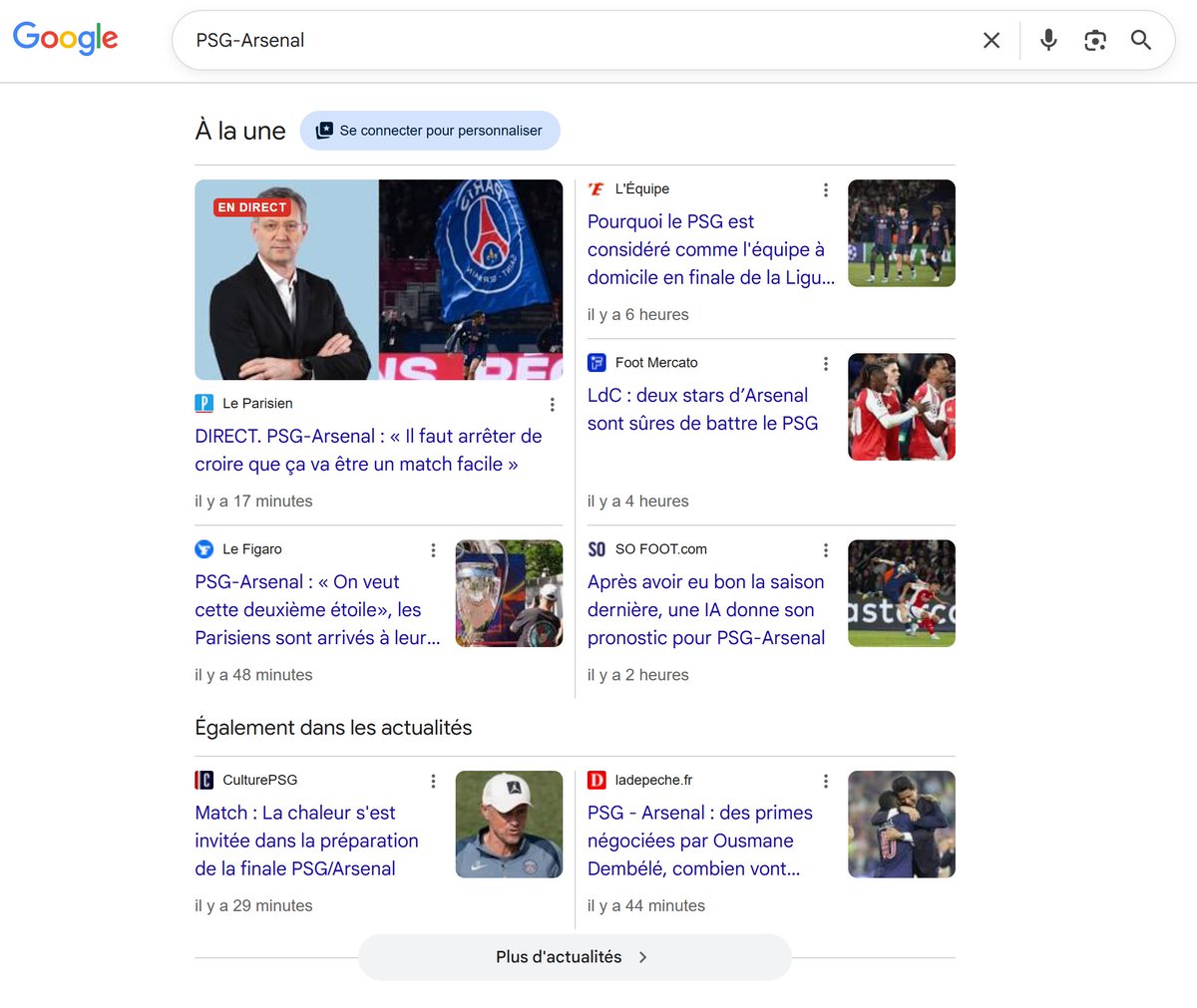The height and width of the screenshot is (1008, 1197).
Task: Open PSG - Arsenal : des primes négociées article
Action: click(x=700, y=840)
